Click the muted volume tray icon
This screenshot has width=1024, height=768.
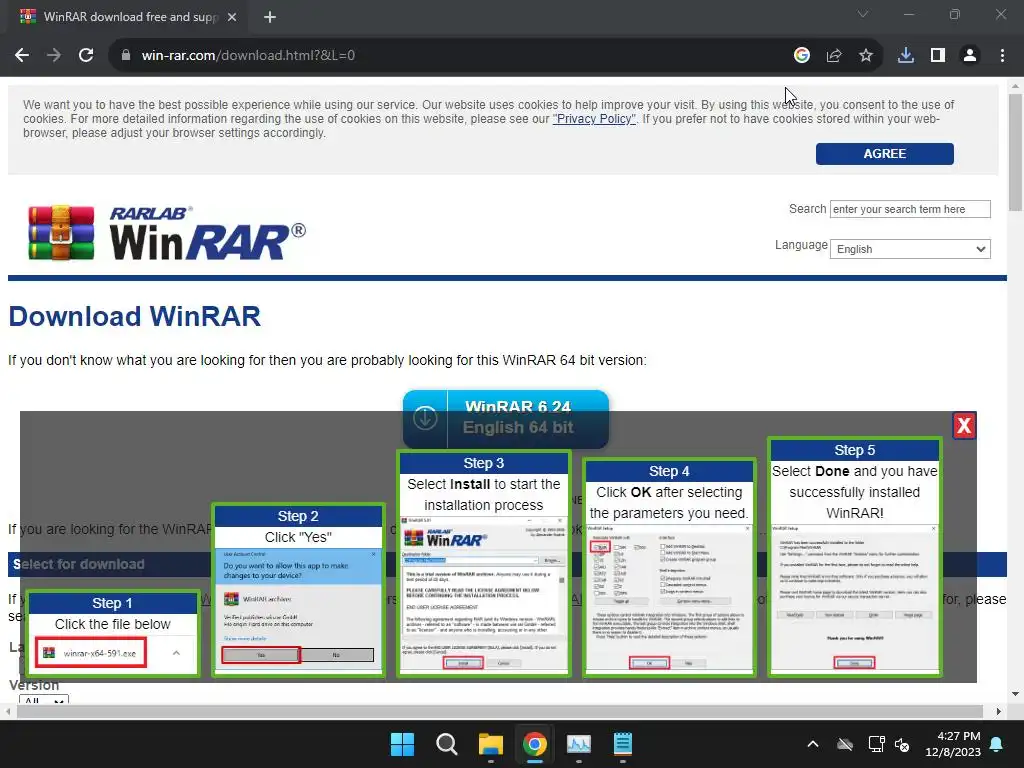click(x=902, y=744)
